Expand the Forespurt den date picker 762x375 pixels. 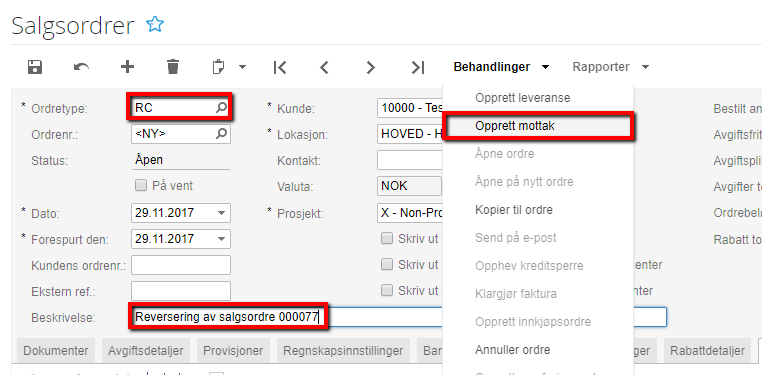pos(222,239)
